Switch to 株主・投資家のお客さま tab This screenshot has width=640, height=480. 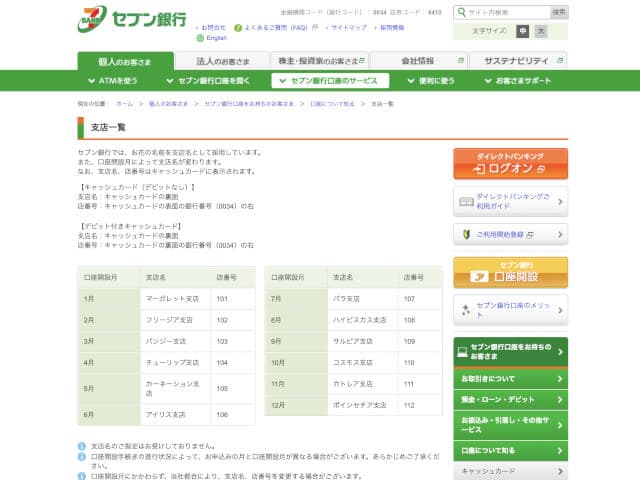[320, 61]
